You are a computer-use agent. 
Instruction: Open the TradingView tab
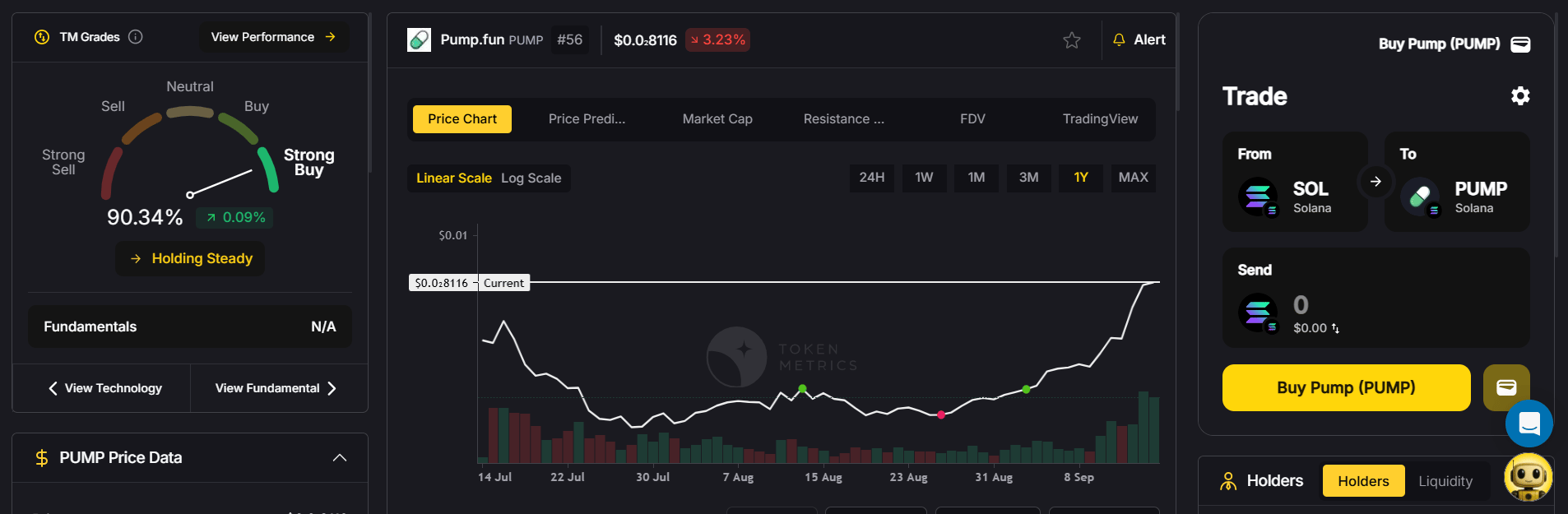point(1099,119)
